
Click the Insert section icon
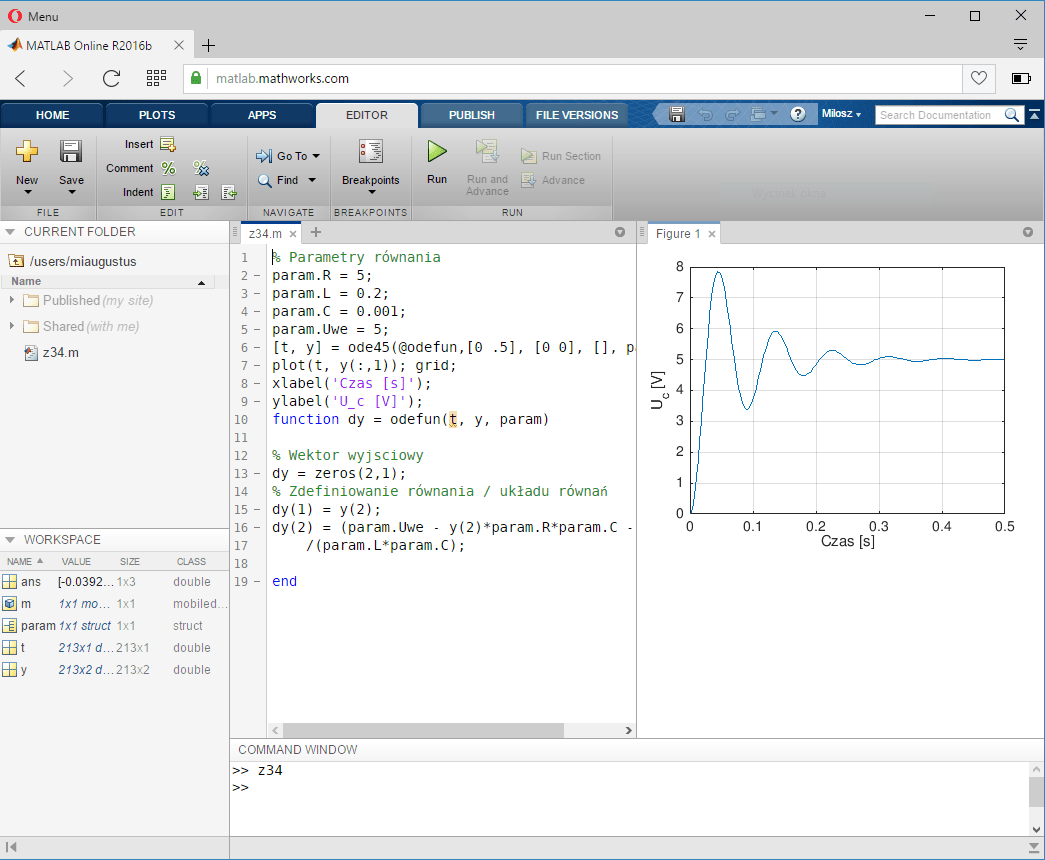point(168,144)
